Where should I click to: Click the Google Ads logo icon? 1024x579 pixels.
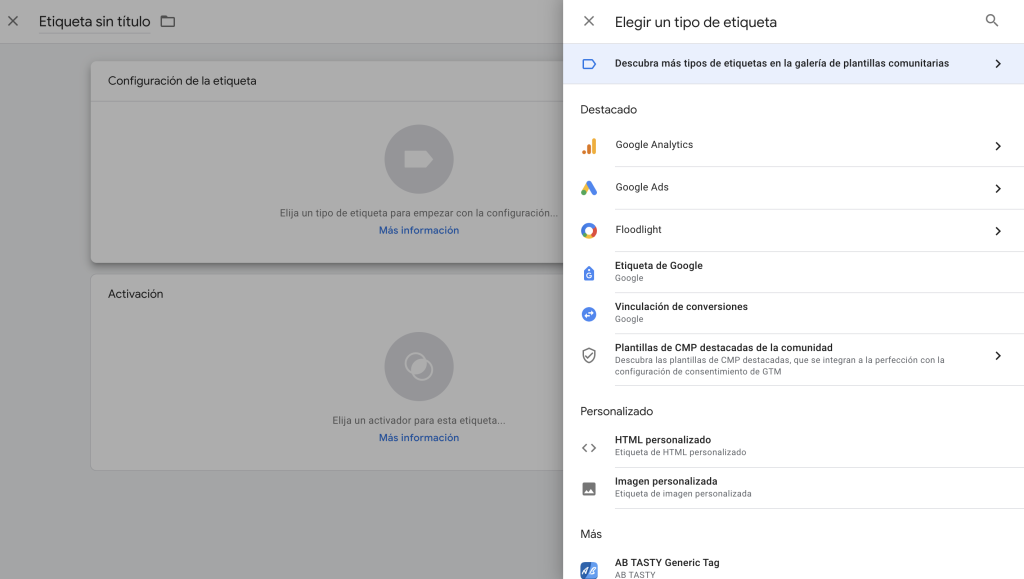click(x=588, y=188)
